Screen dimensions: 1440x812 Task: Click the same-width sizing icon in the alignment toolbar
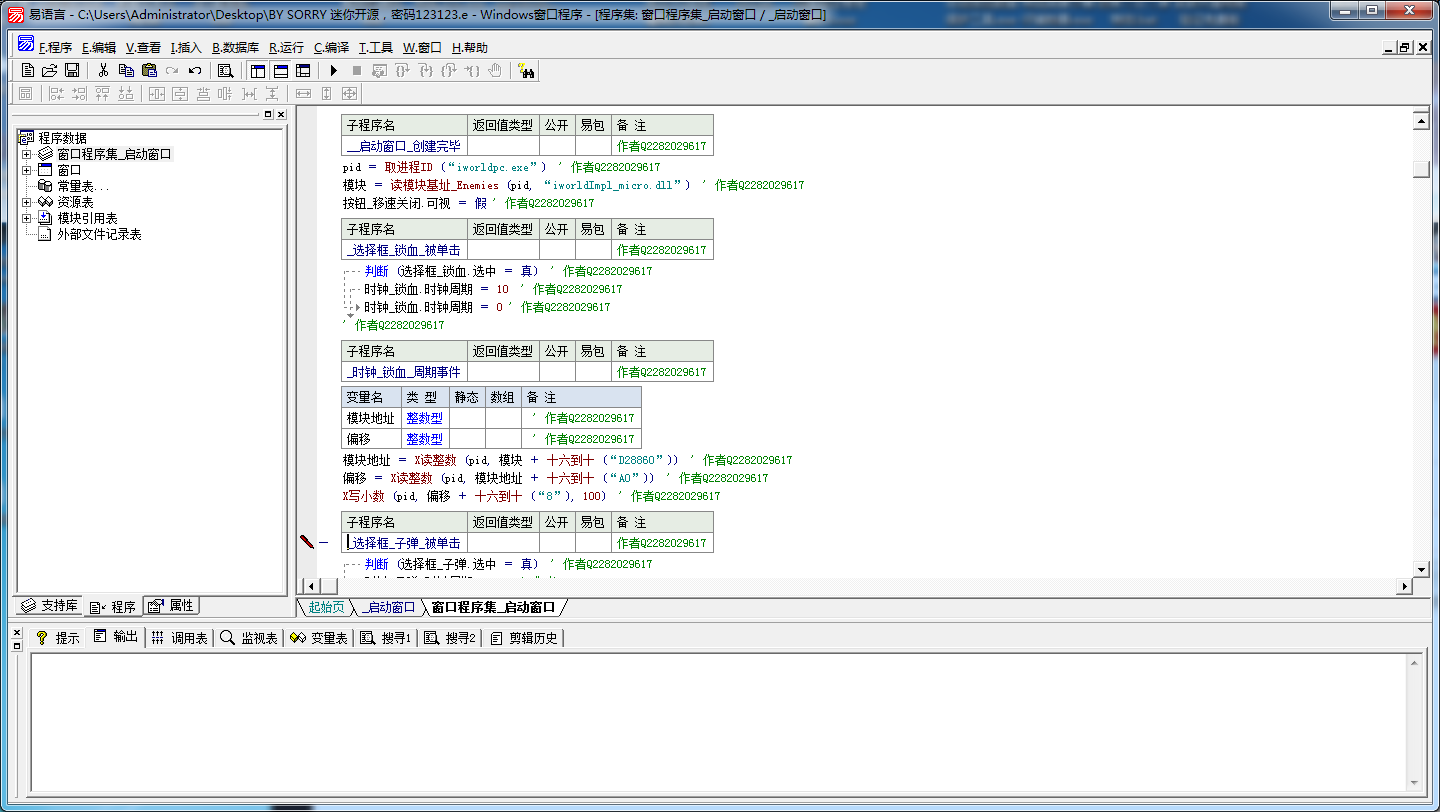point(304,93)
